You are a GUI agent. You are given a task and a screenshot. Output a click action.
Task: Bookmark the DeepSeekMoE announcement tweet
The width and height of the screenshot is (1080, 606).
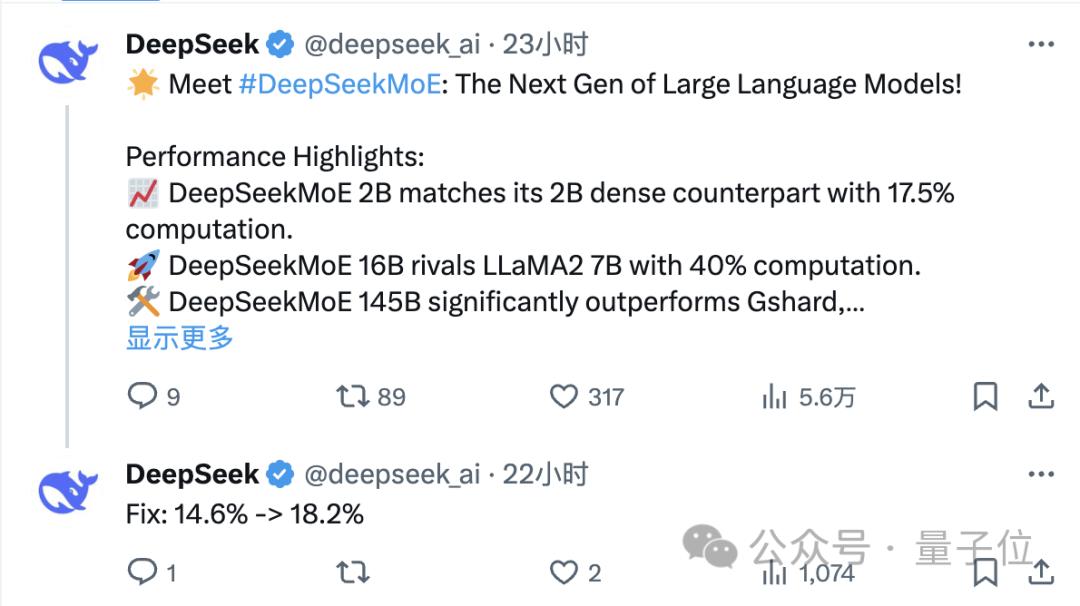coord(986,397)
